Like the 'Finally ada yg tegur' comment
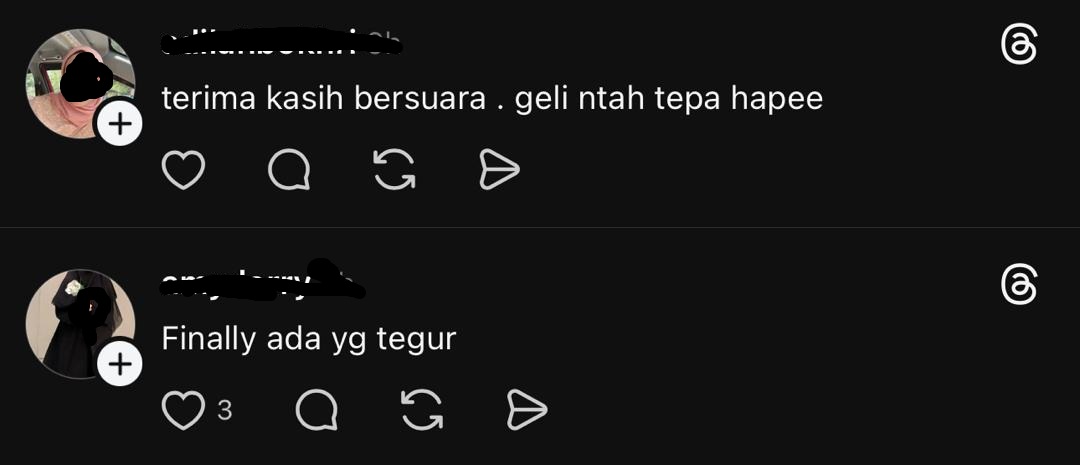1080x465 pixels. tap(183, 411)
